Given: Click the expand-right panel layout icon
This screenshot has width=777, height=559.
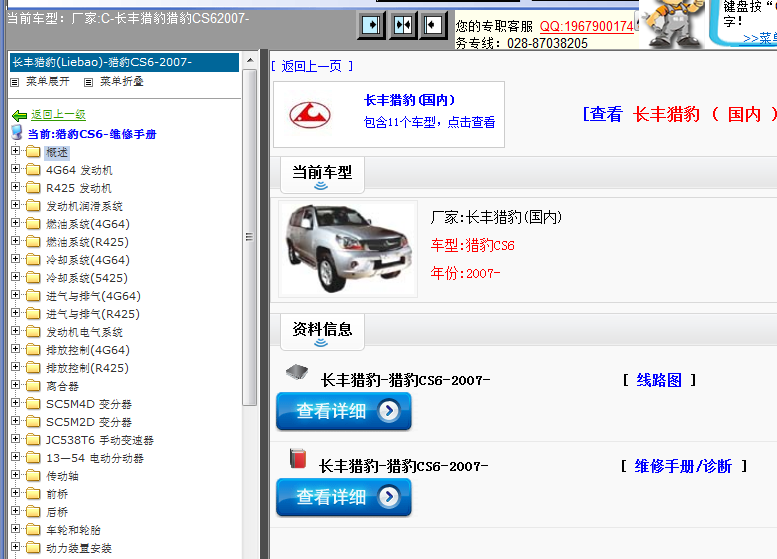Looking at the screenshot, I should [x=371, y=25].
